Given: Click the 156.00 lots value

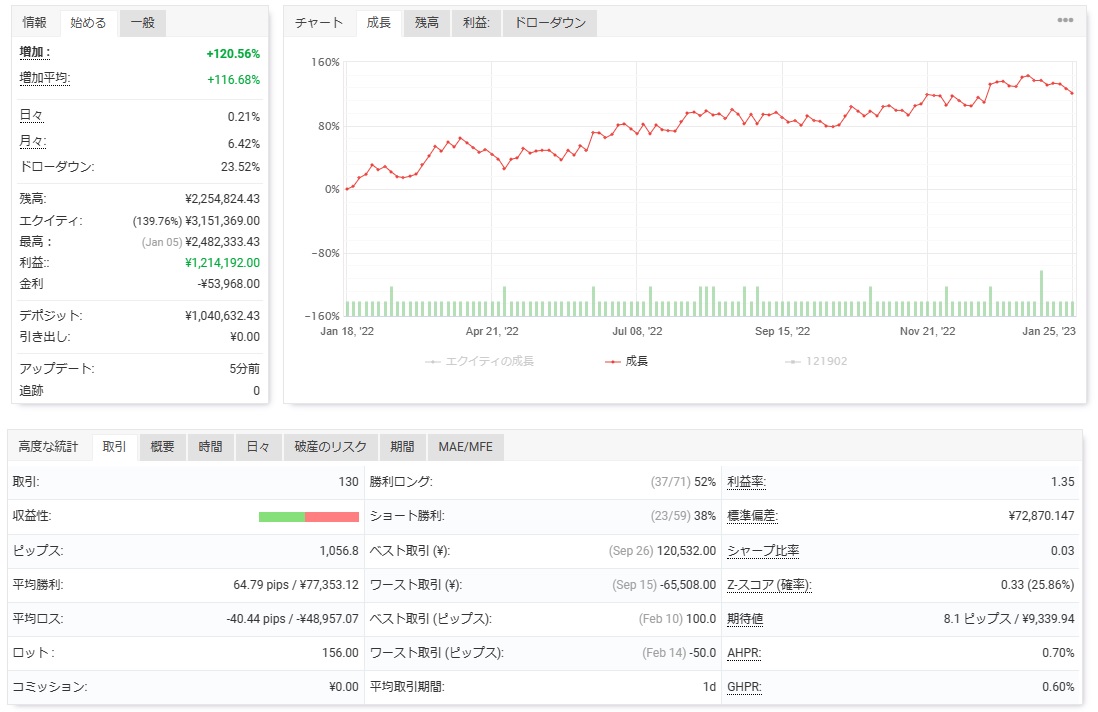Looking at the screenshot, I should point(340,652).
